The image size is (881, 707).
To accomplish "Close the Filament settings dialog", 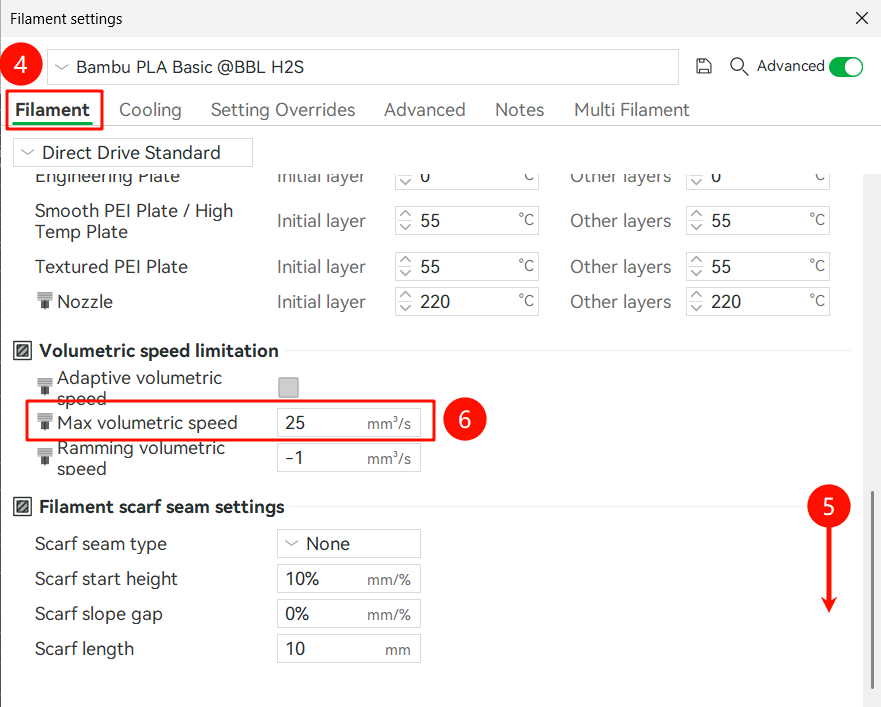I will [x=862, y=18].
